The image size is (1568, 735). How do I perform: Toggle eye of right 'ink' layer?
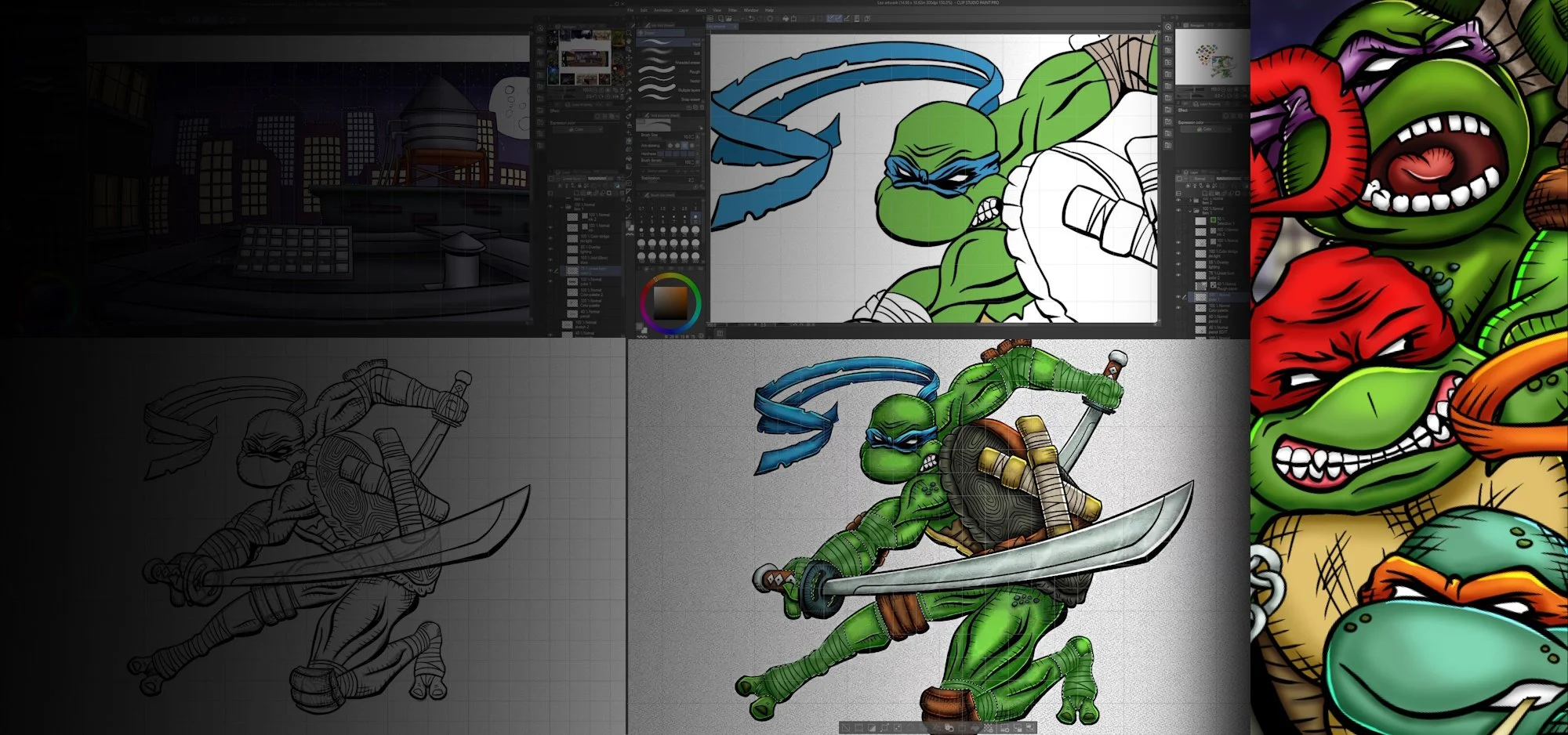coord(1178,241)
